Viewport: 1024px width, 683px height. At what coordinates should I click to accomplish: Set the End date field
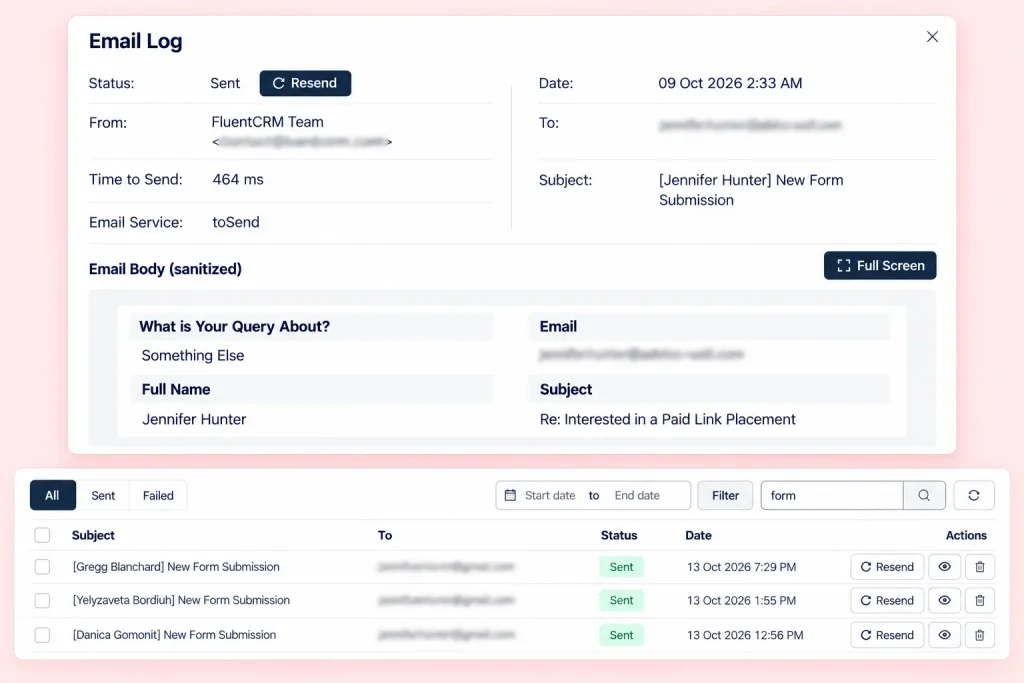coord(637,496)
